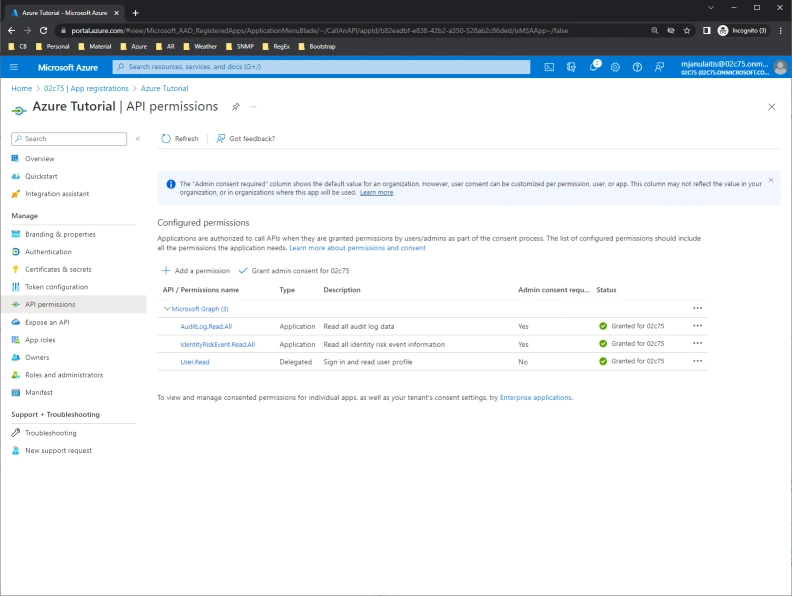Screen dimensions: 792x596
Task: Open a new browser tab
Action: pyautogui.click(x=135, y=13)
